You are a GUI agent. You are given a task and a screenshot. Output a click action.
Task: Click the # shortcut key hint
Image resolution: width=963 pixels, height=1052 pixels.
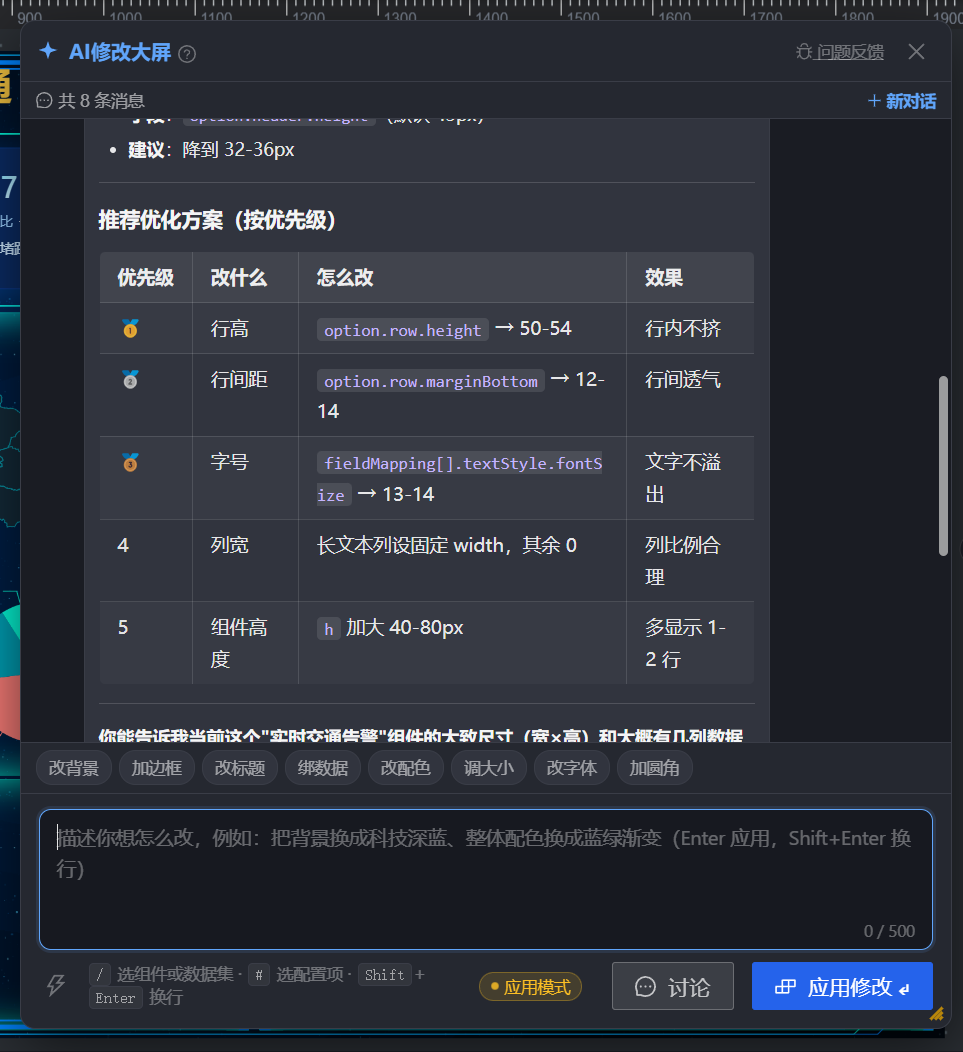pos(259,975)
